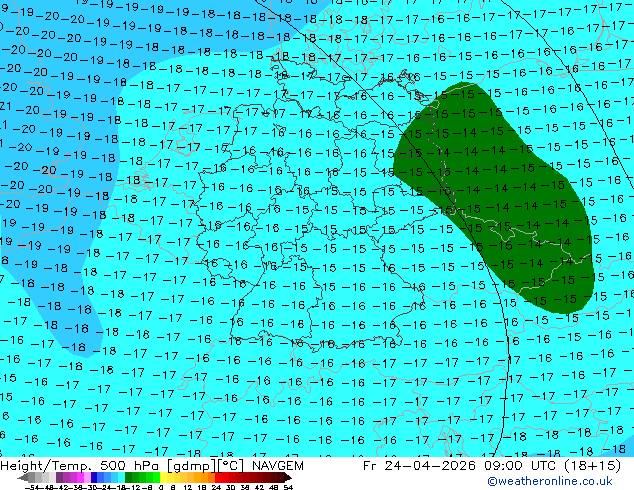This screenshot has height=490, width=634.
Task: Click the forecast date "Fr 24-04-2026"
Action: (x=419, y=466)
